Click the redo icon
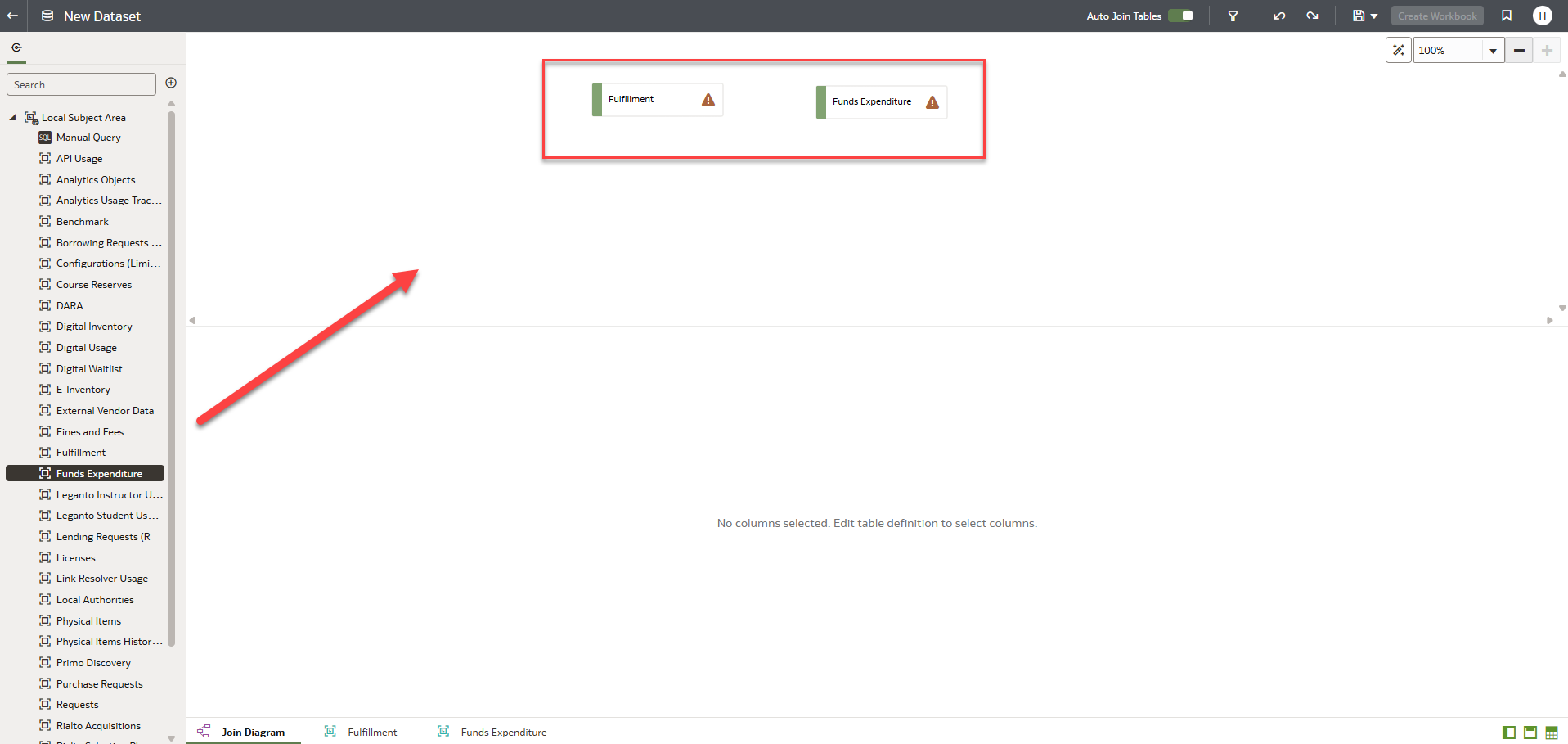 coord(1312,16)
